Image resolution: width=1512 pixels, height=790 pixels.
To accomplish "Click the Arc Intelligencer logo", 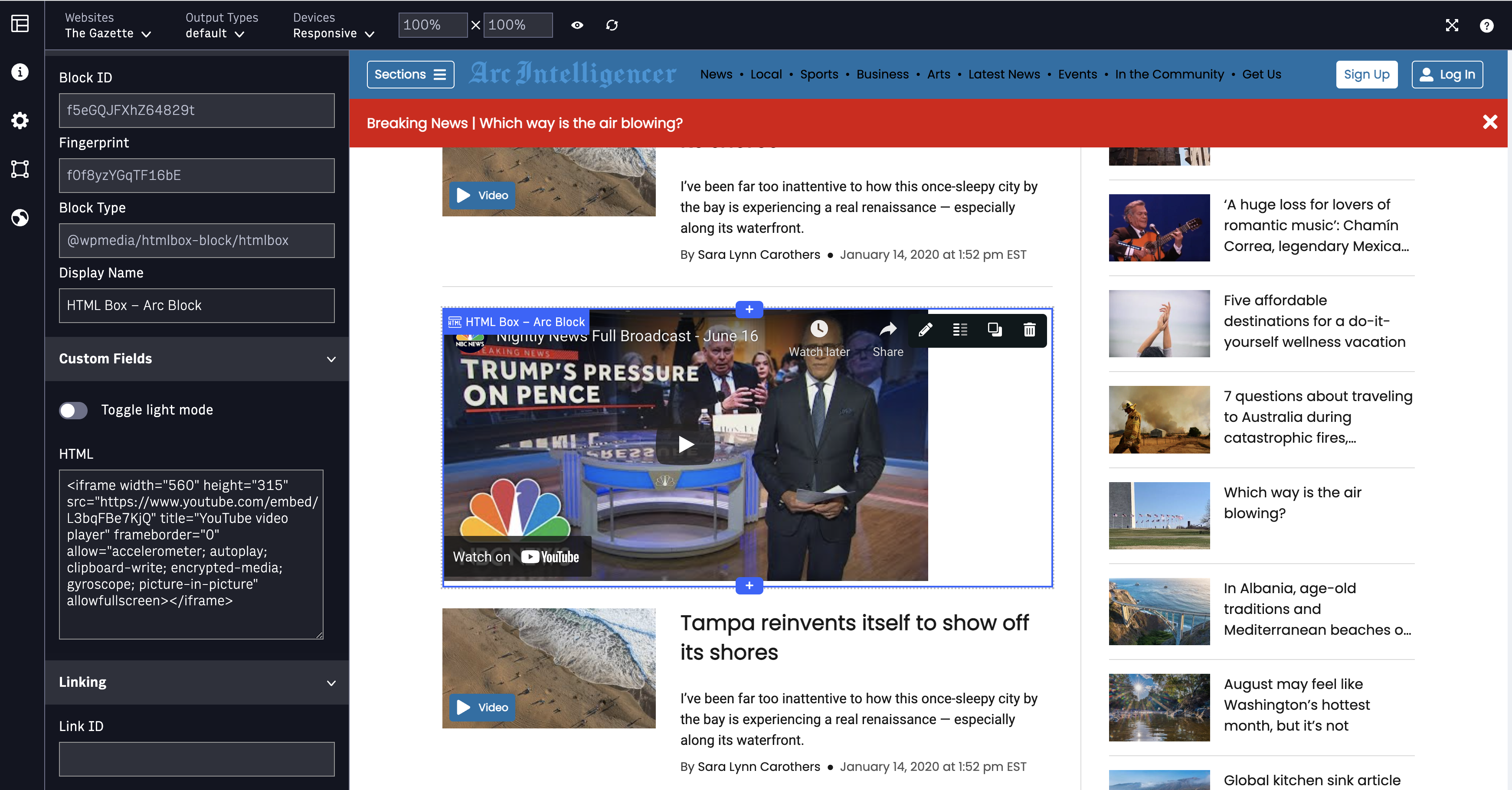I will pyautogui.click(x=572, y=75).
